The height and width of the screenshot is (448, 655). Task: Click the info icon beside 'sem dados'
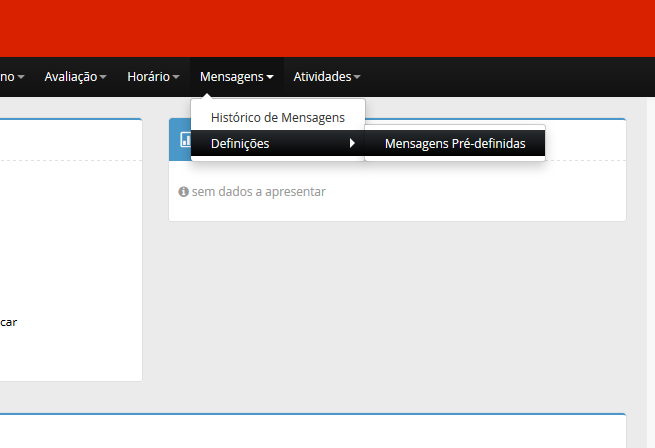pos(183,191)
